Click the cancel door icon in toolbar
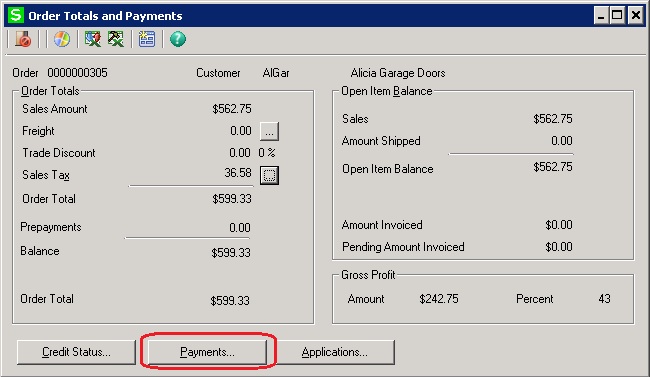The image size is (650, 377). tap(23, 39)
